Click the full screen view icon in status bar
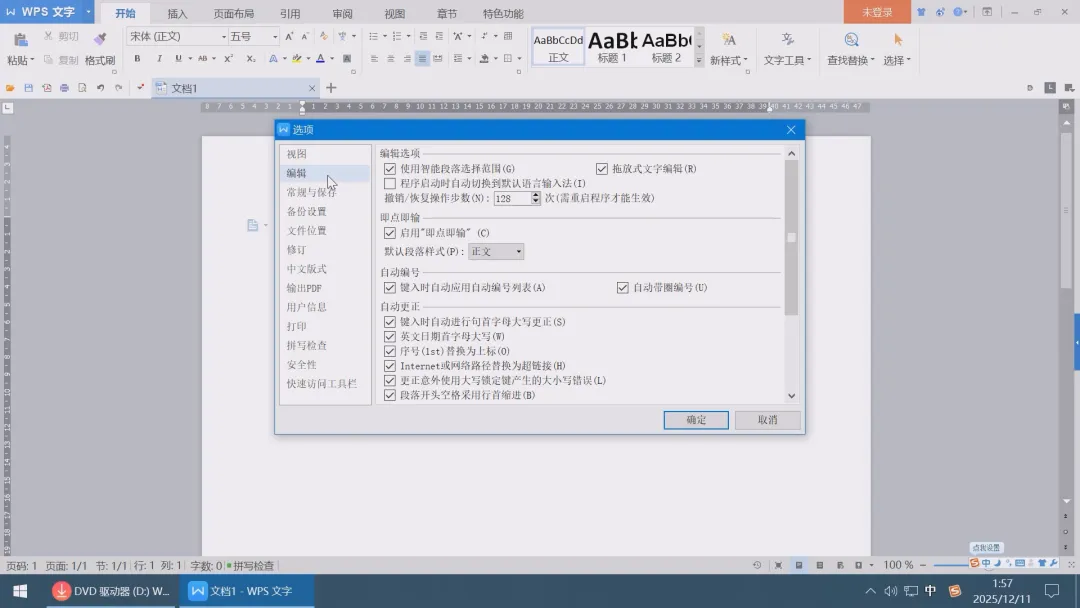 (778, 565)
